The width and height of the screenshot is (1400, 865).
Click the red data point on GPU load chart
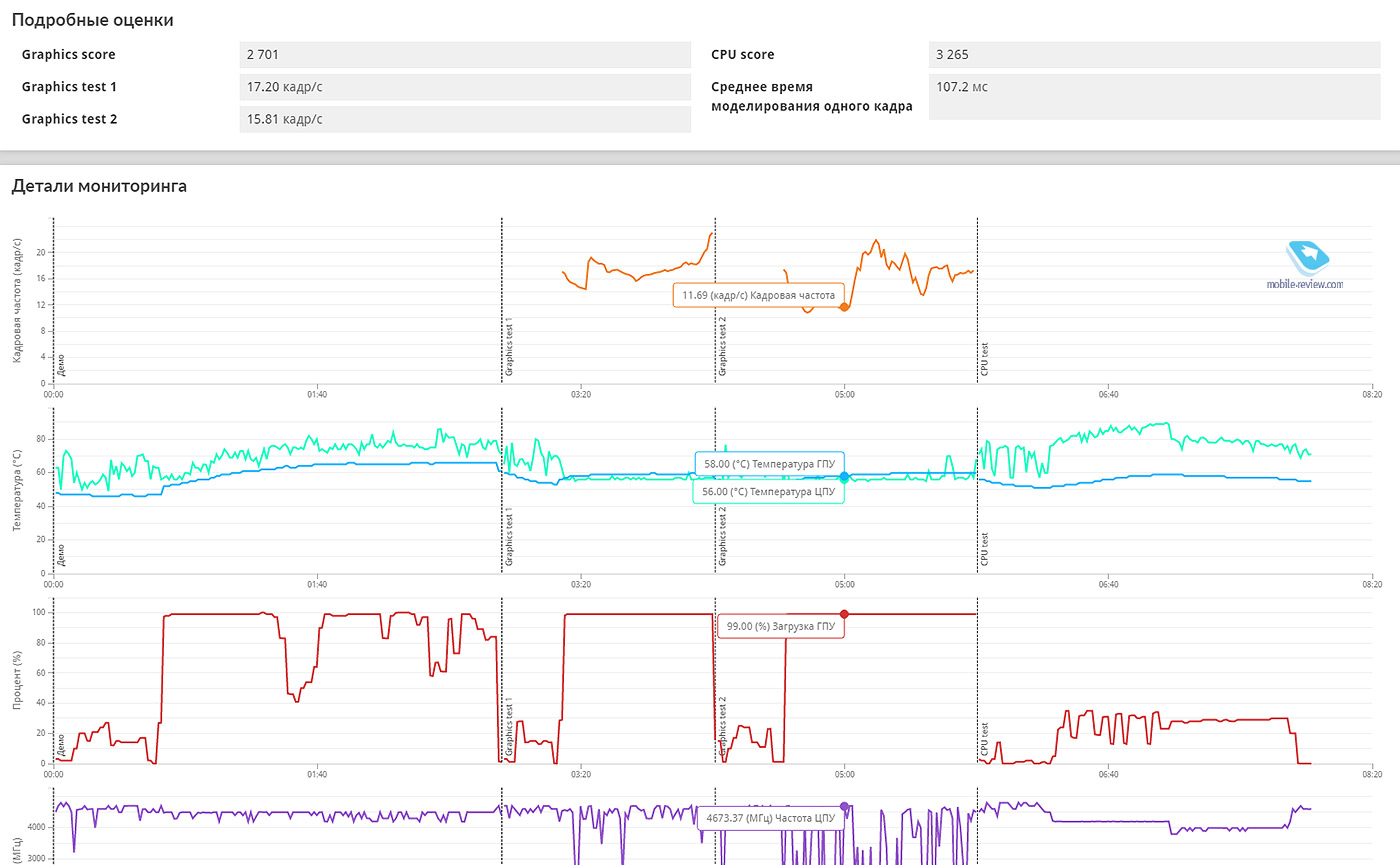click(844, 614)
